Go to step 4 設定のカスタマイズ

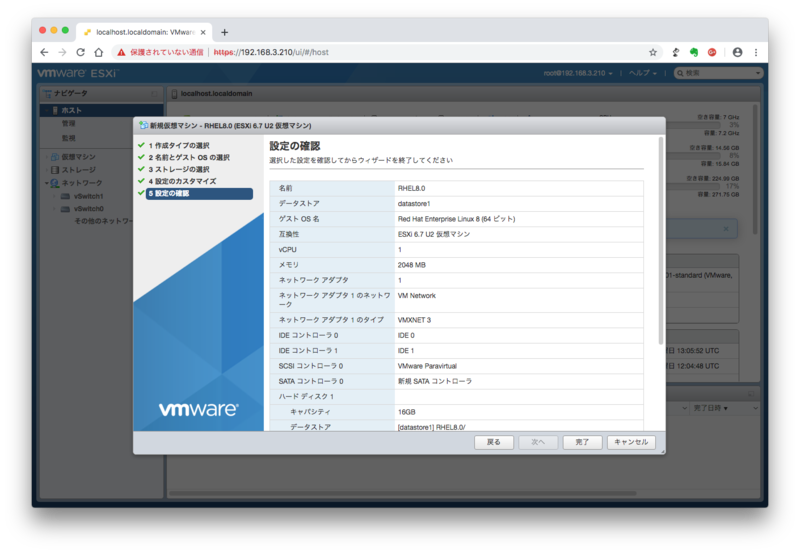coord(182,181)
